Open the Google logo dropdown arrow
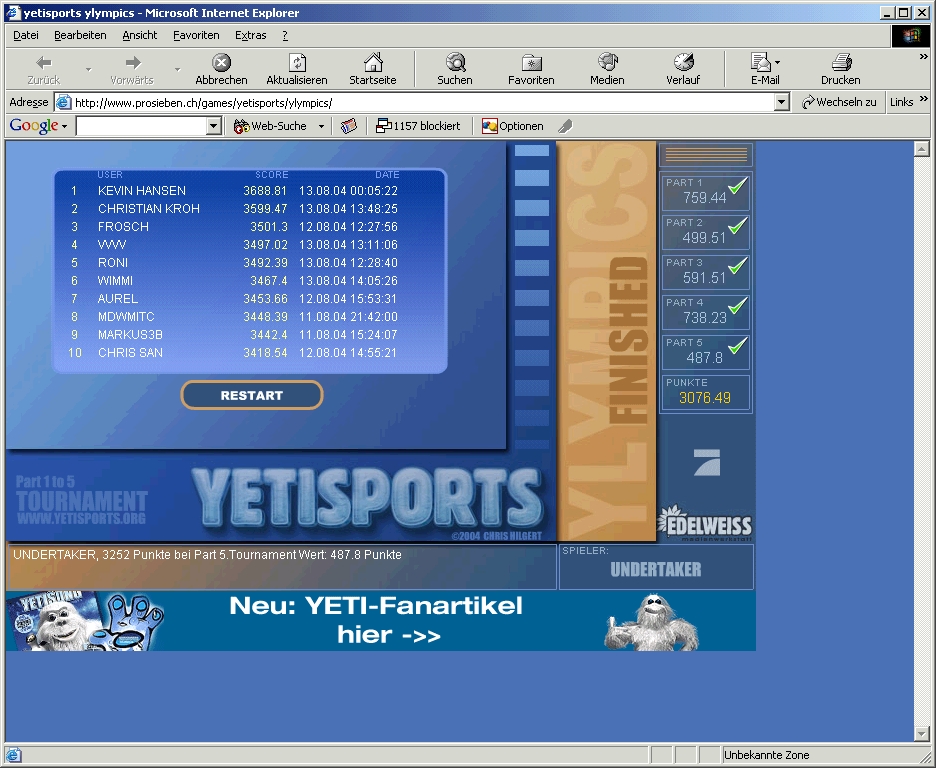The height and width of the screenshot is (768, 936). point(64,127)
